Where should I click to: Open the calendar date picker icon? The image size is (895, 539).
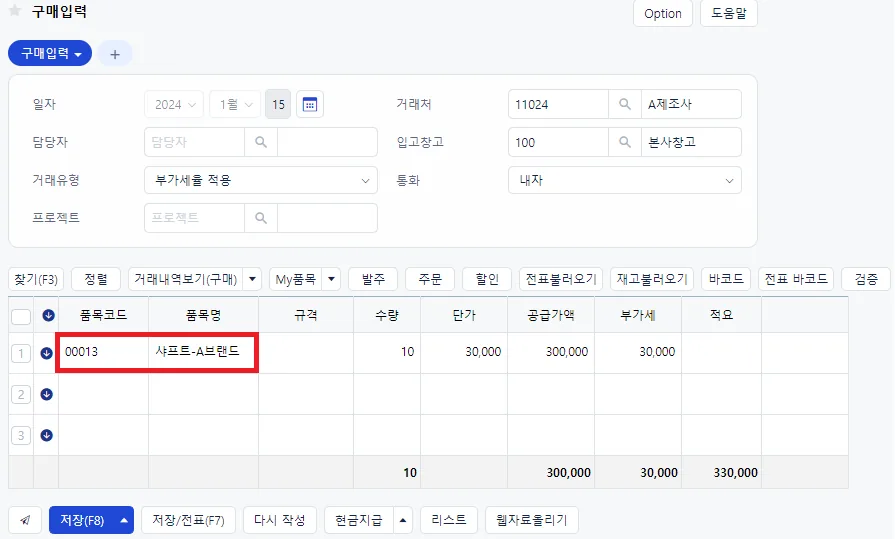(x=310, y=104)
